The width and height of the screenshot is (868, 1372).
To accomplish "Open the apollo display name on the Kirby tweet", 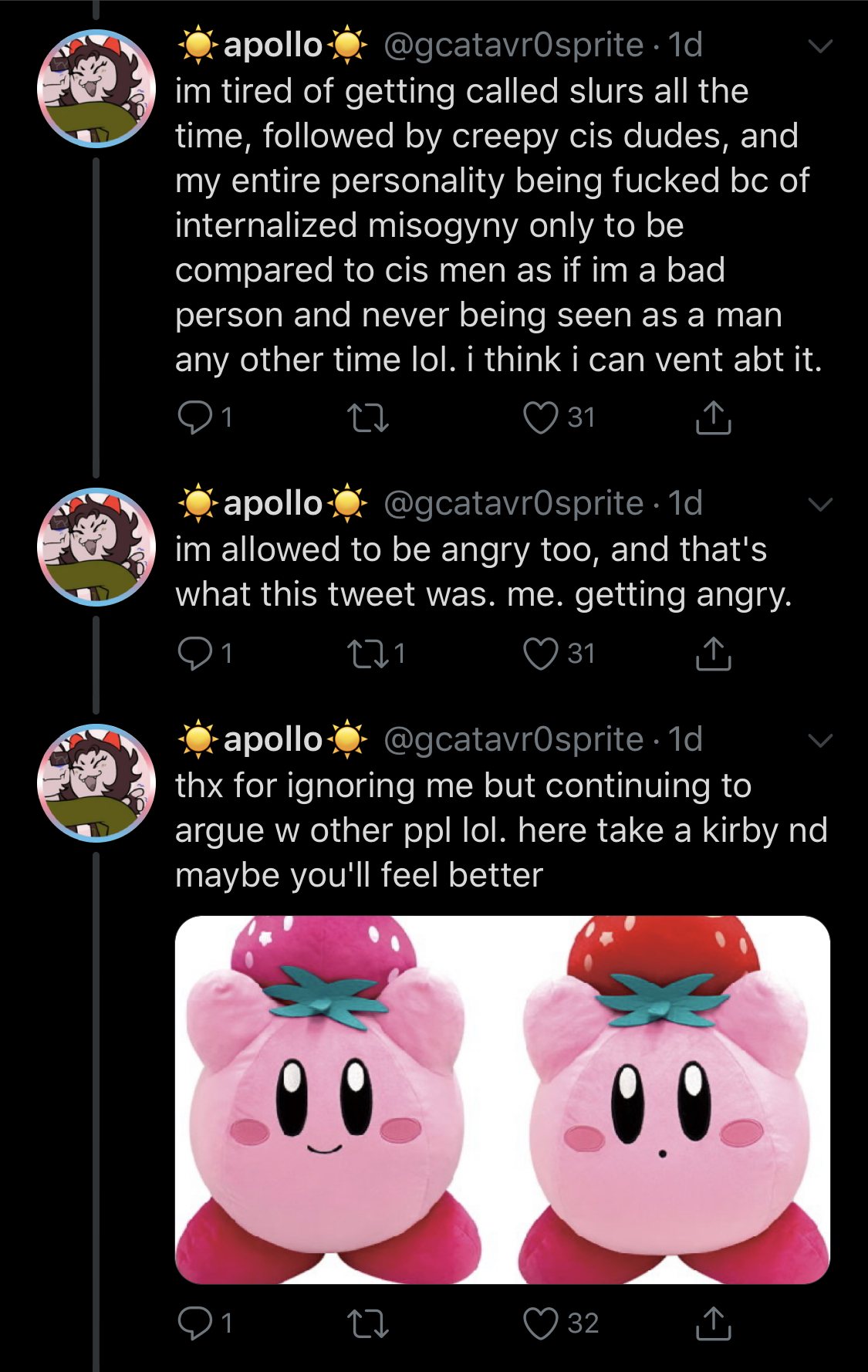I will (272, 740).
